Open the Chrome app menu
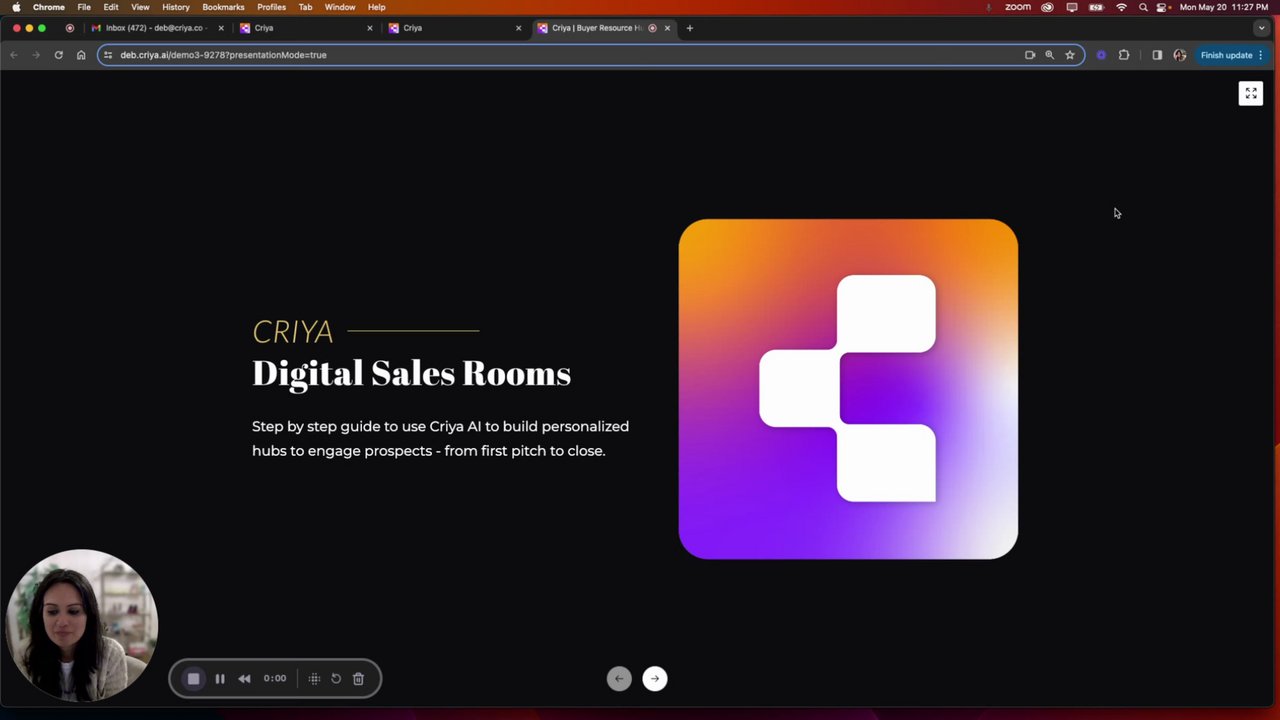Viewport: 1280px width, 720px height. [48, 7]
